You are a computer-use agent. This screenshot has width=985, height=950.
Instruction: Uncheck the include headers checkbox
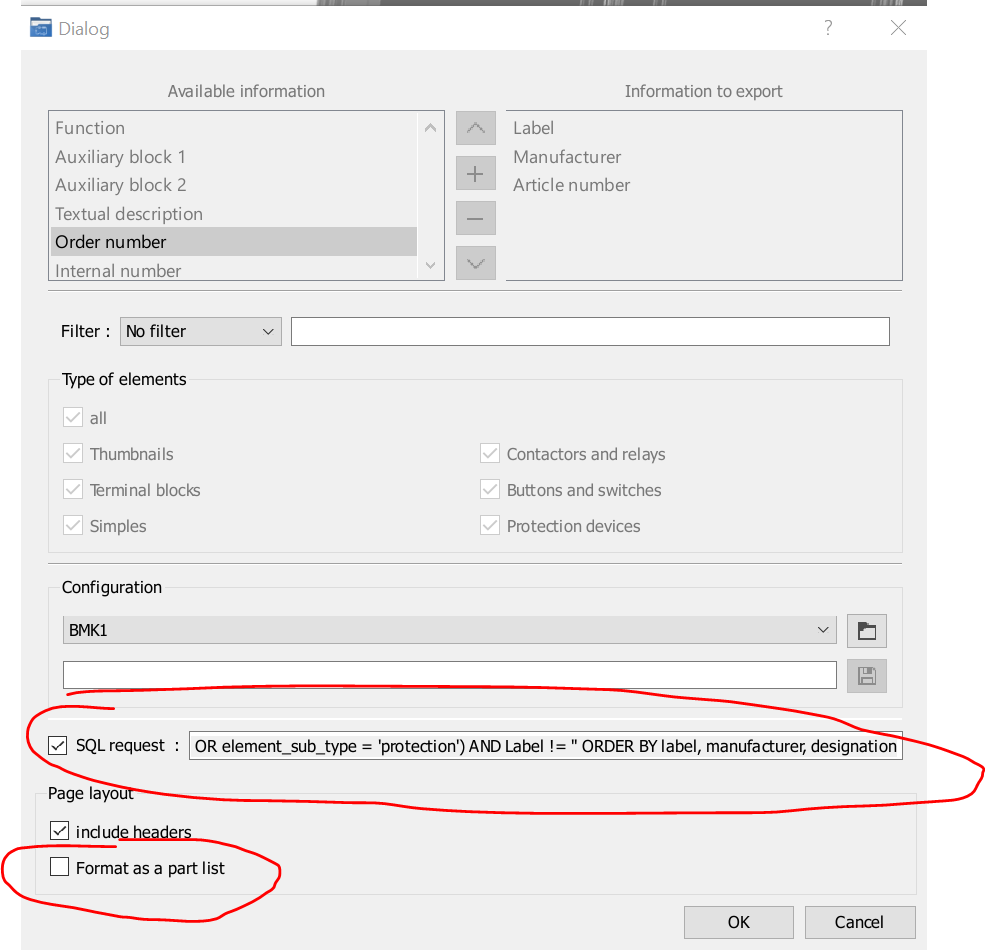(x=60, y=832)
